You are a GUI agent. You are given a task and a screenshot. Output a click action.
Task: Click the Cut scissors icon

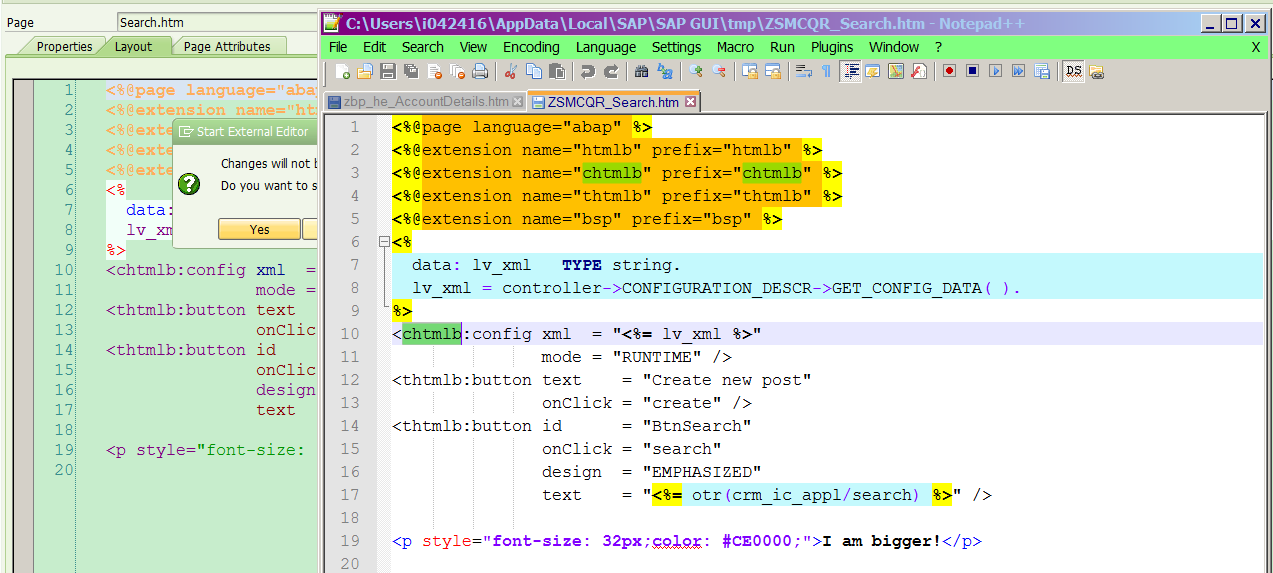511,71
